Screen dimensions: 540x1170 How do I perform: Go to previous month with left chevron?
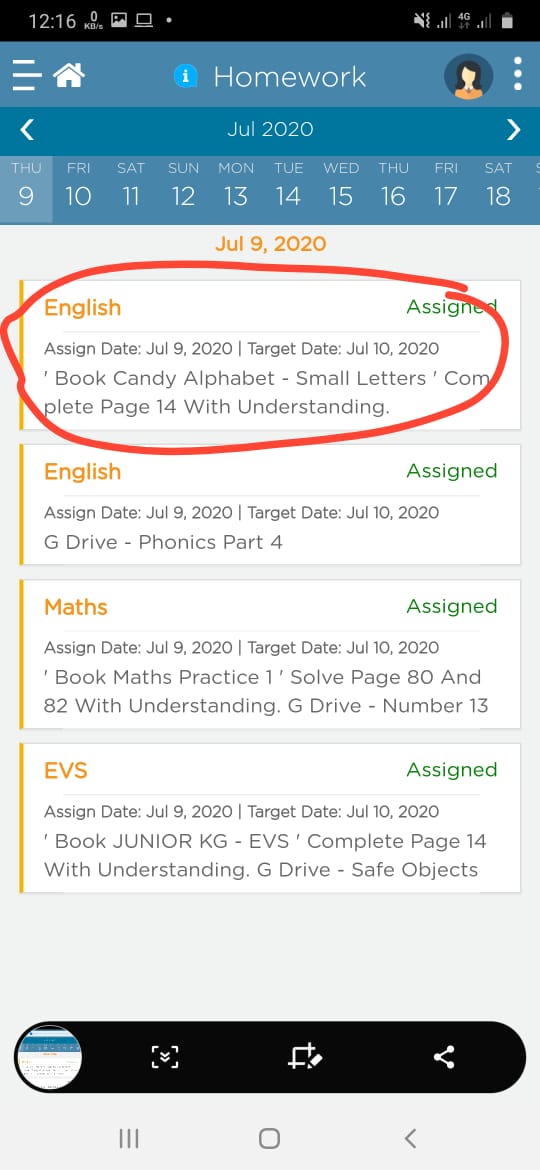(27, 130)
